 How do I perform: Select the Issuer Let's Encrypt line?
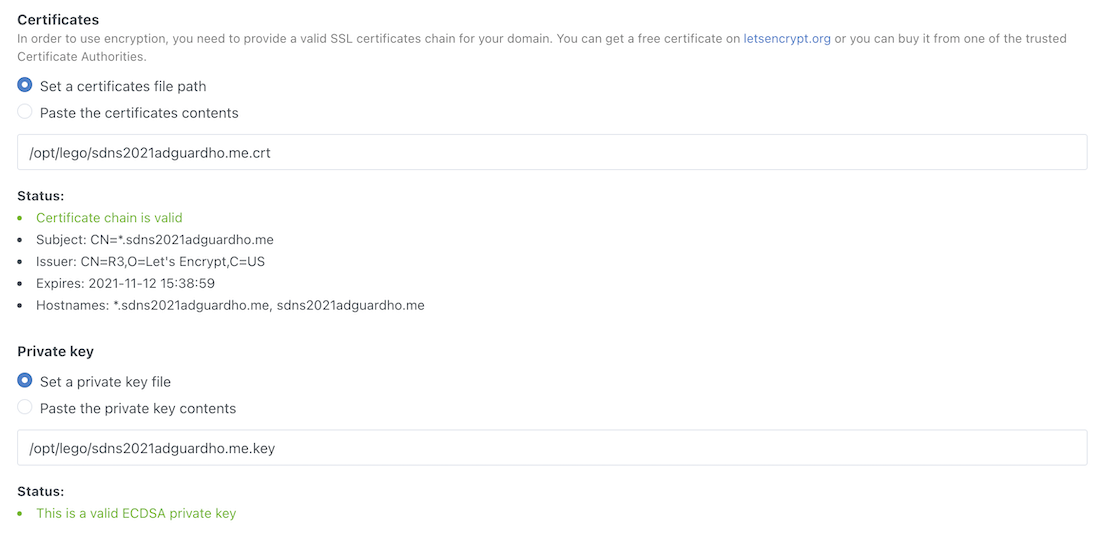[x=150, y=262]
